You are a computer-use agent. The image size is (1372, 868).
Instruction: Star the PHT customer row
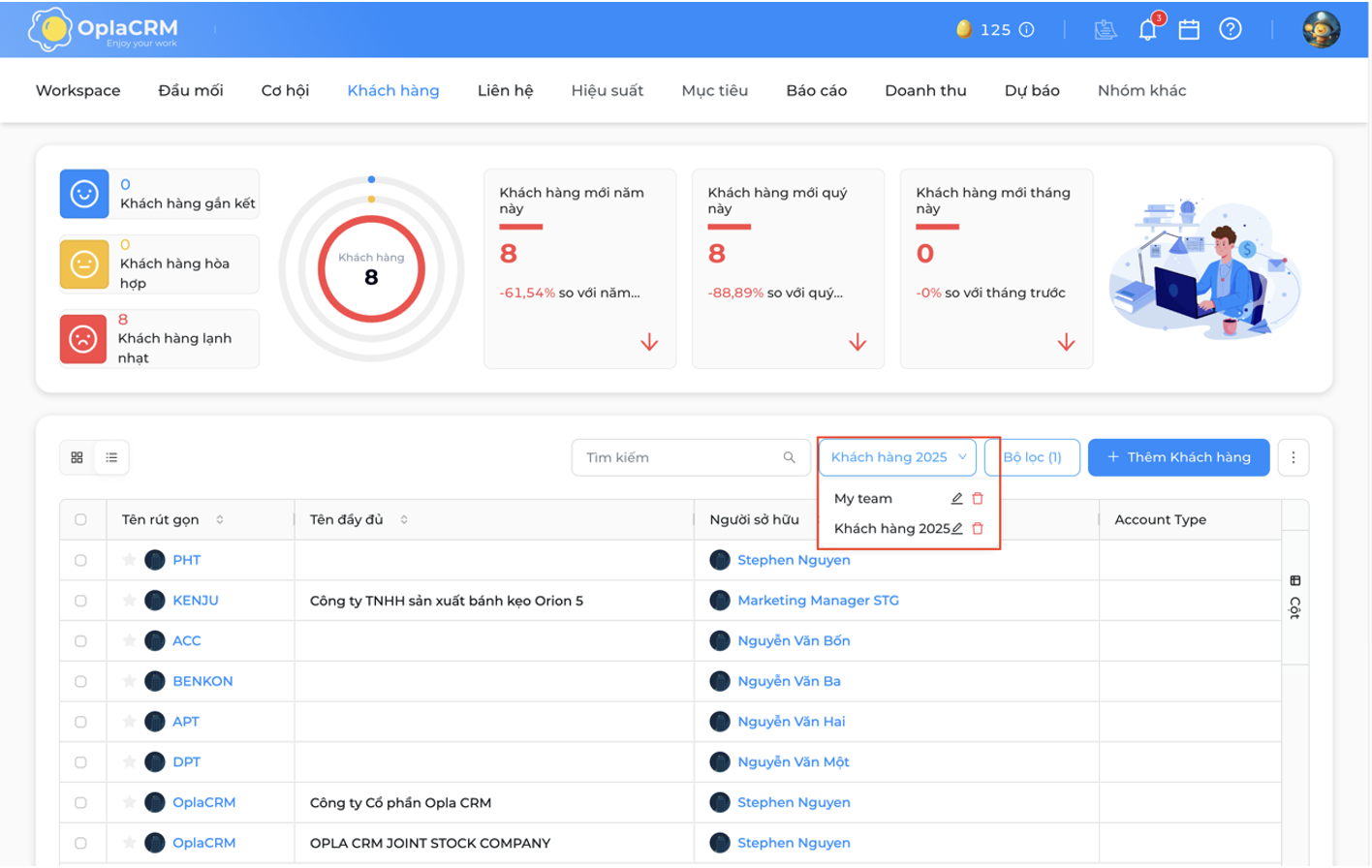click(x=129, y=560)
